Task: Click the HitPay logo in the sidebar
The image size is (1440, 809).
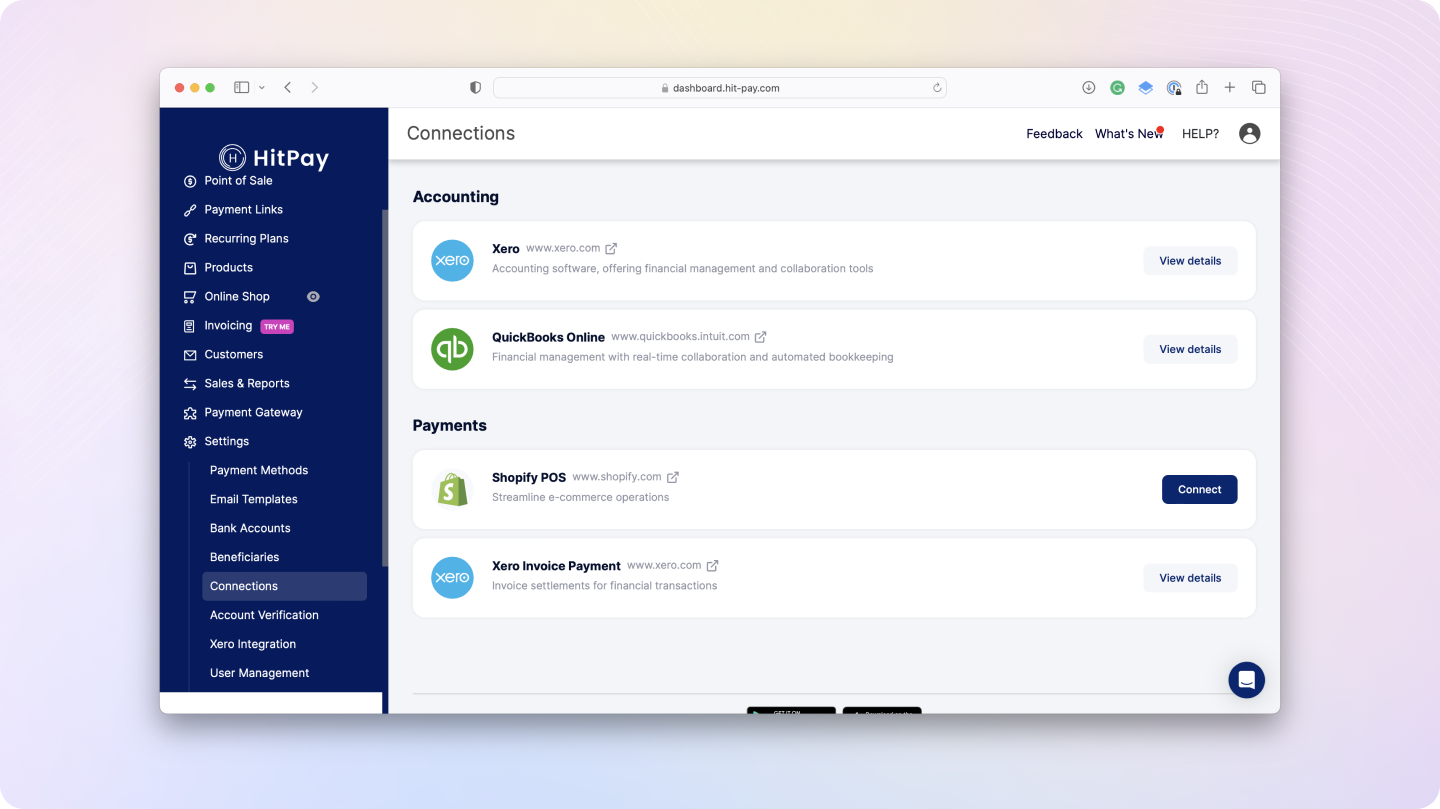Action: (x=274, y=157)
